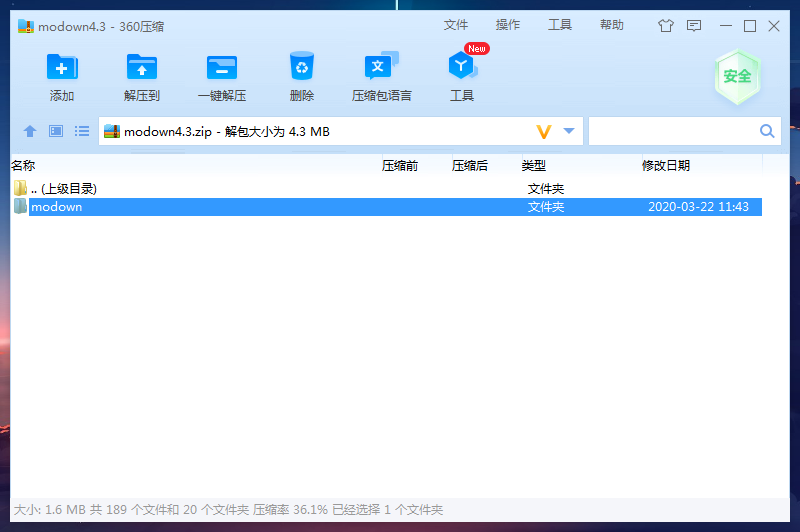Open the 工具 toolbar icon with New badge
Image resolution: width=800 pixels, height=532 pixels.
pos(462,66)
